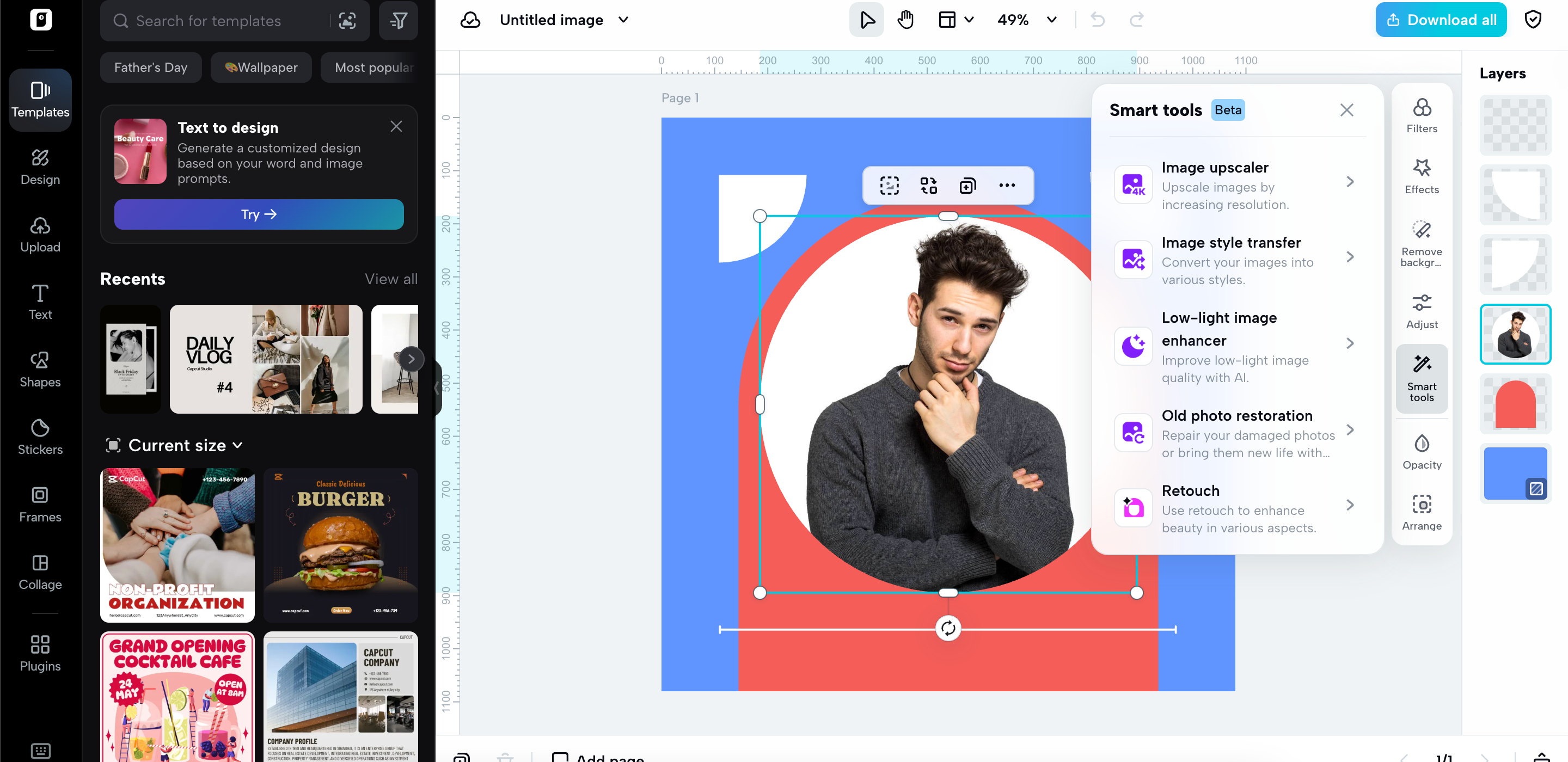Toggle the Wallpaper filter chip
The image size is (1568, 762).
[261, 67]
